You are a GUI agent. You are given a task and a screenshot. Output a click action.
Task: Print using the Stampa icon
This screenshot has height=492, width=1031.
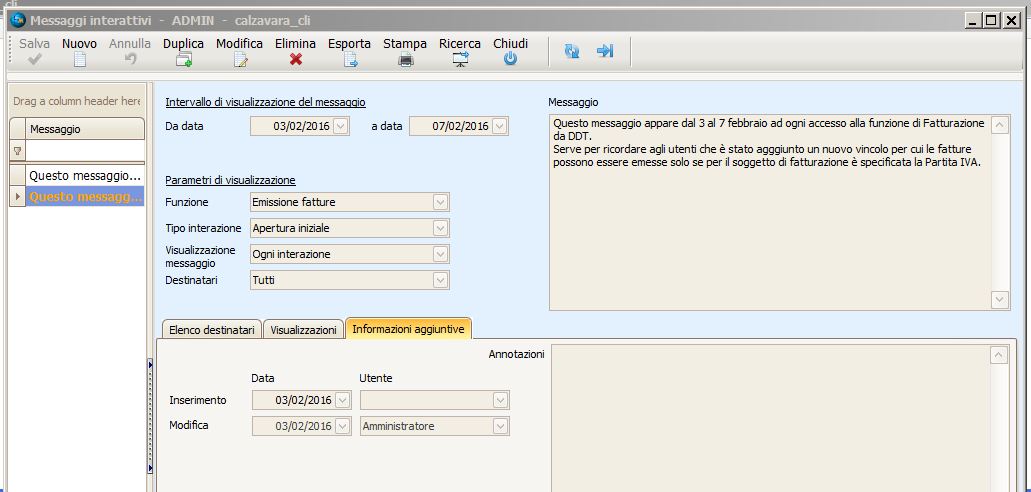click(x=405, y=60)
